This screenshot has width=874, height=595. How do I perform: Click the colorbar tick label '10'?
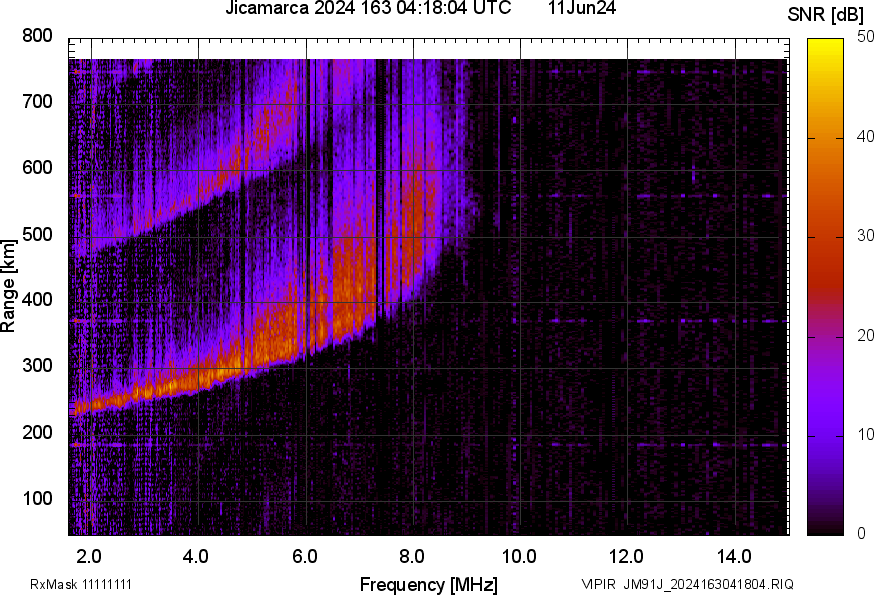(x=865, y=434)
